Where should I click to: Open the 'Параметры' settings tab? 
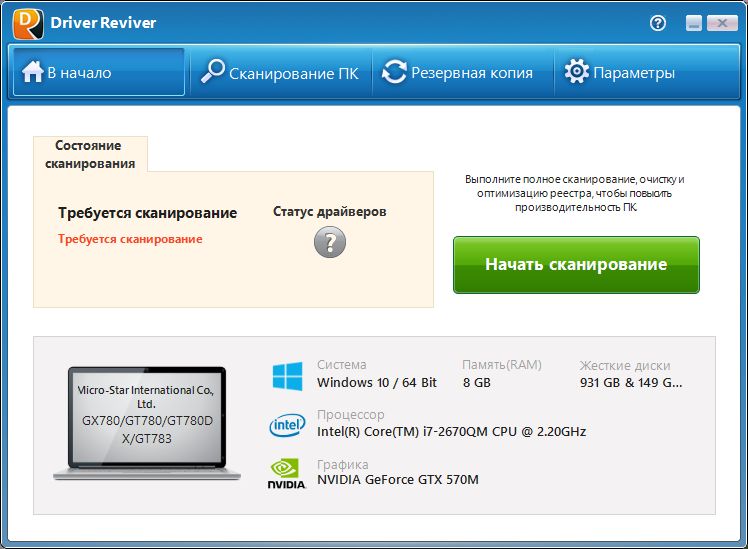click(x=645, y=73)
